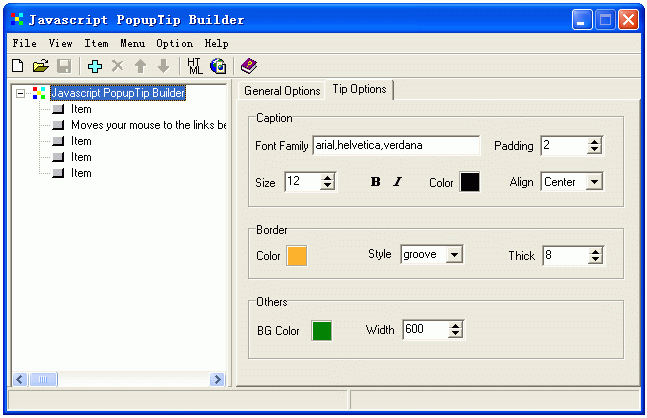Click the Size value field
647x418 pixels.
click(302, 182)
